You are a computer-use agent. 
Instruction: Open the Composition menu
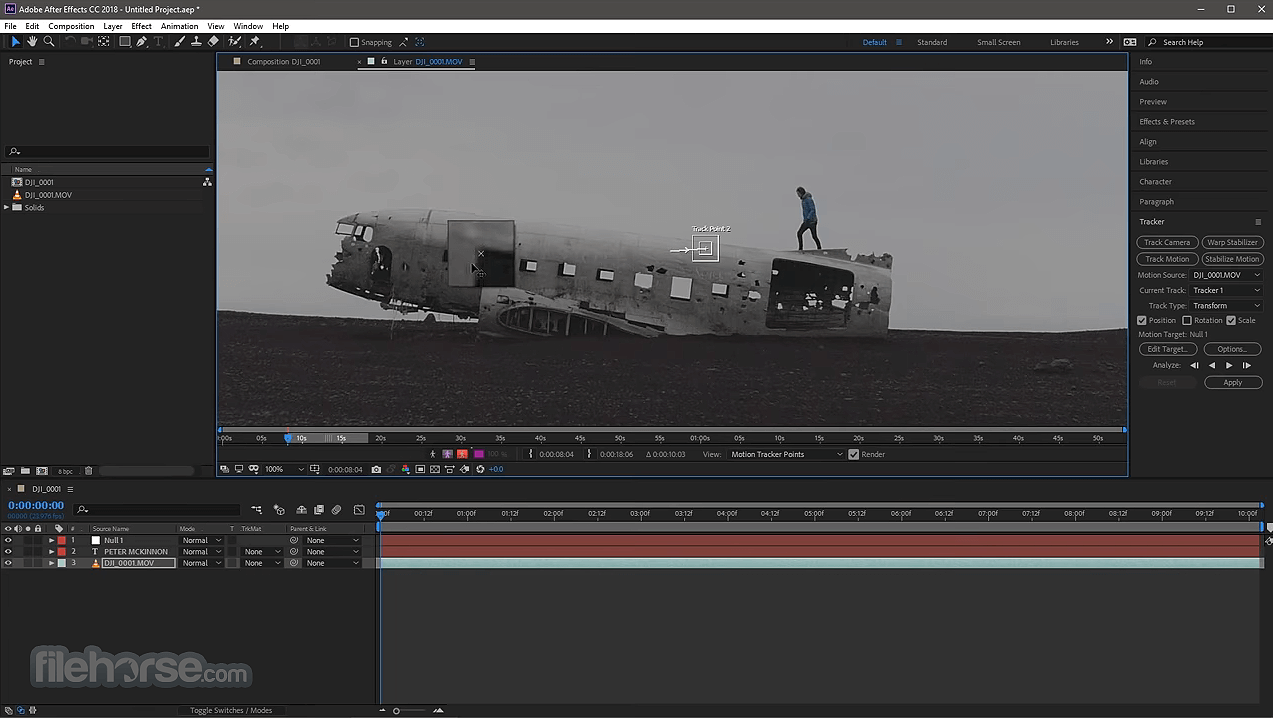click(x=70, y=26)
